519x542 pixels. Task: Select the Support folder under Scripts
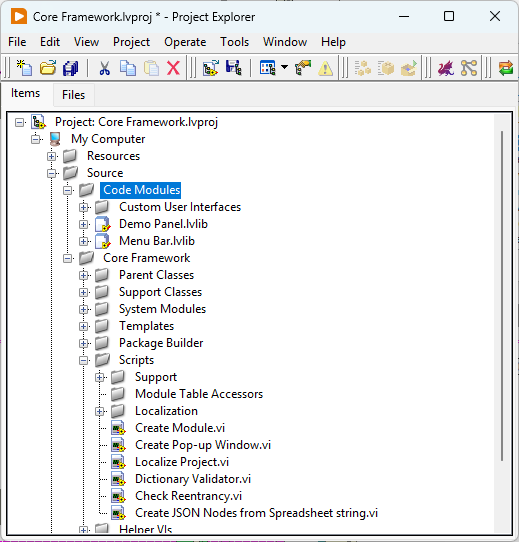[156, 377]
